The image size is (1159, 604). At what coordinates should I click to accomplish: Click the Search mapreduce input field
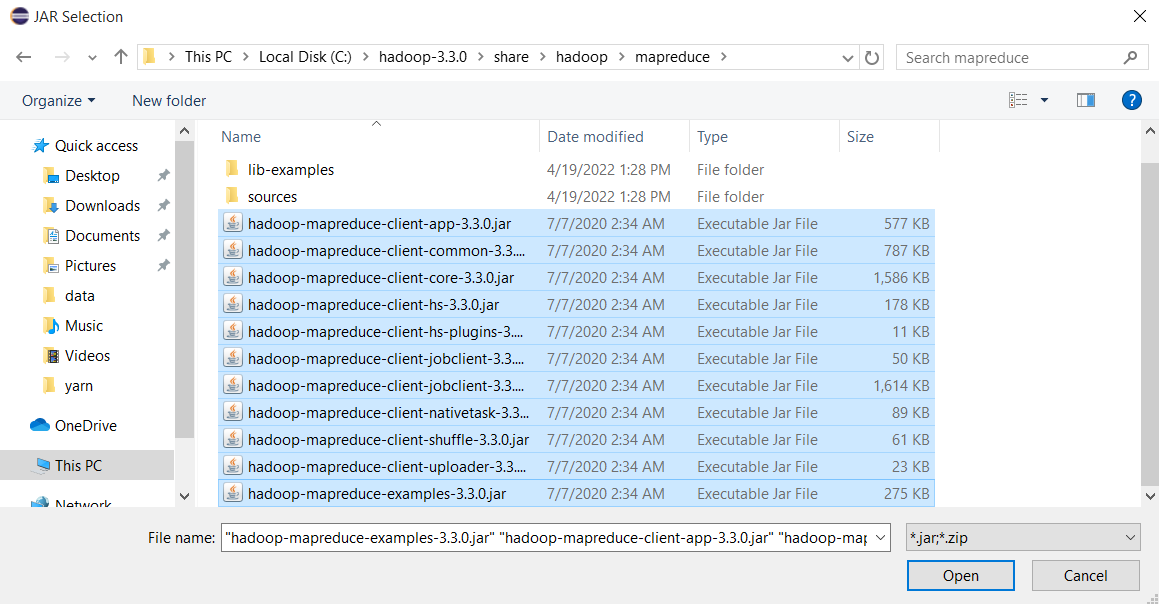pyautogui.click(x=1010, y=58)
